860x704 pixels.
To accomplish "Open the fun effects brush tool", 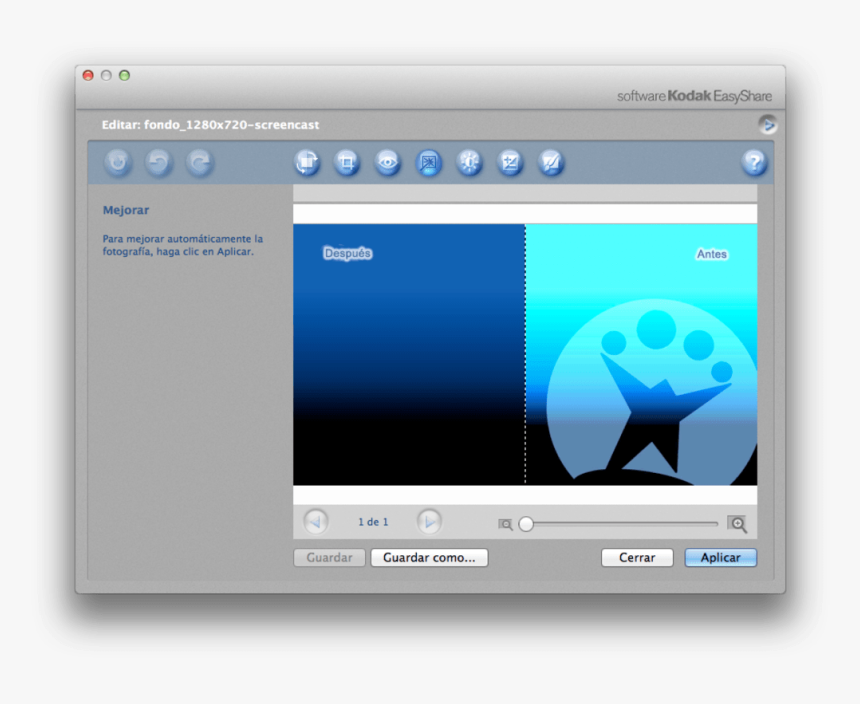I will [x=551, y=163].
